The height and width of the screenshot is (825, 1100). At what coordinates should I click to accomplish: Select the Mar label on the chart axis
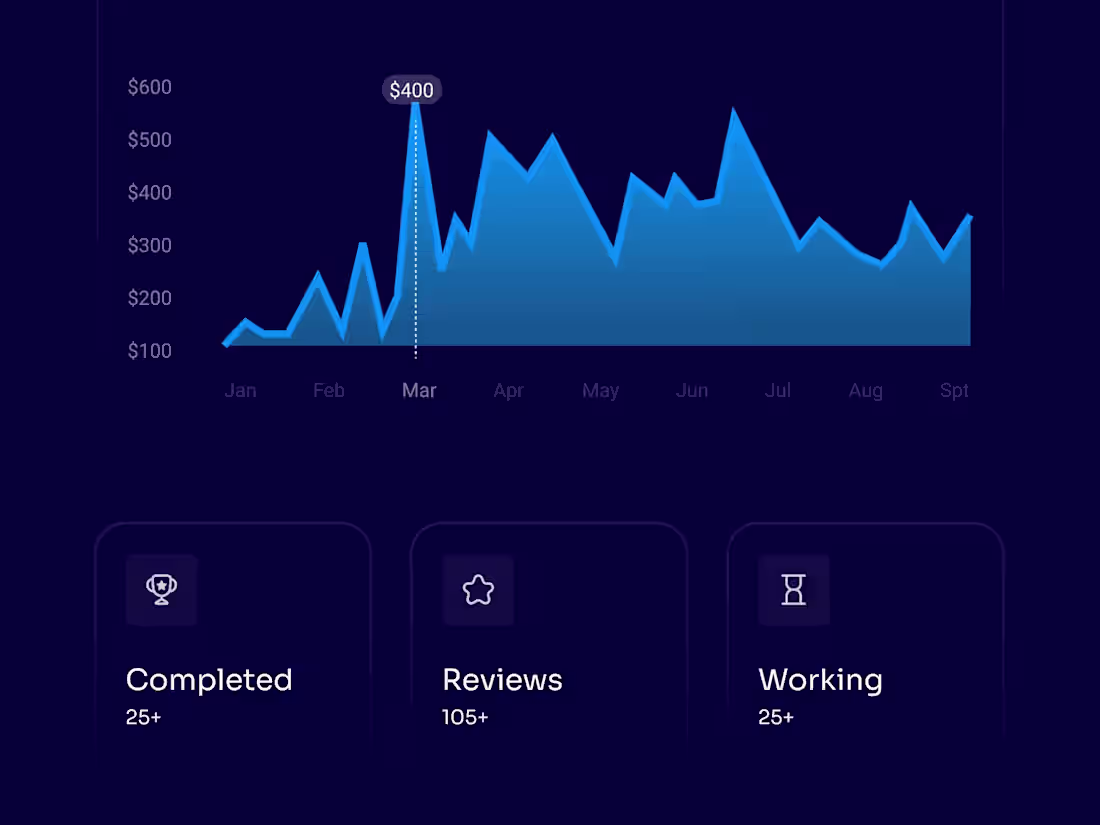419,390
